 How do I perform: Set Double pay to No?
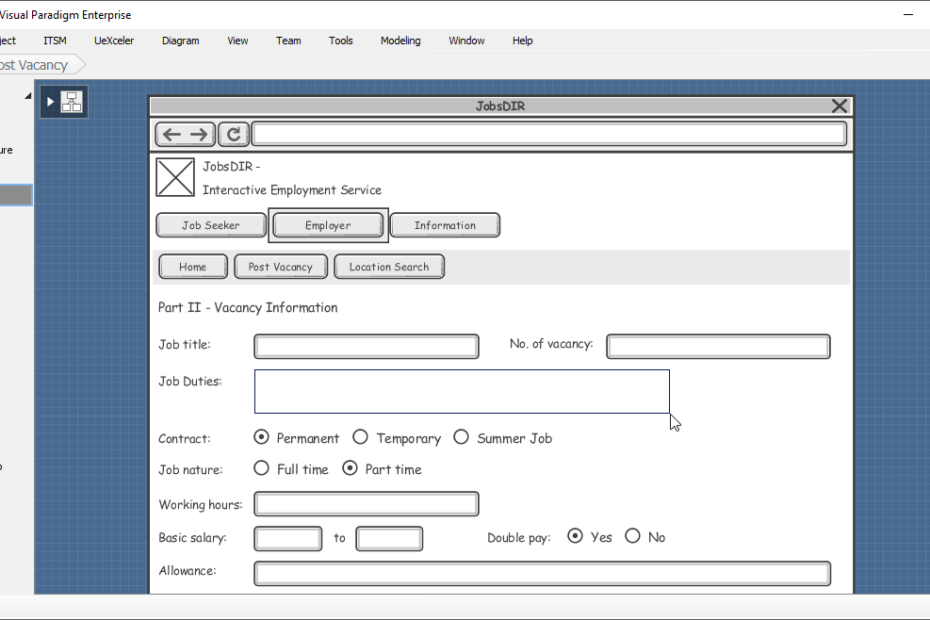pyautogui.click(x=631, y=536)
